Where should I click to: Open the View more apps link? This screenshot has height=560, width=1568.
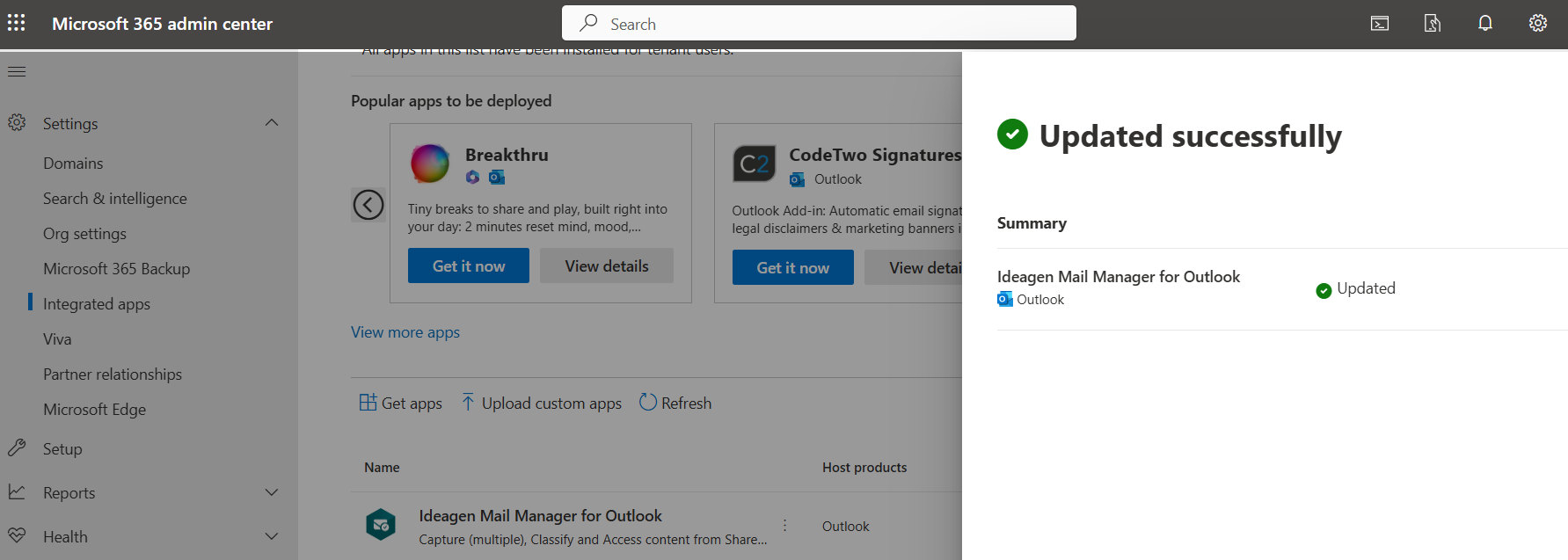coord(405,332)
